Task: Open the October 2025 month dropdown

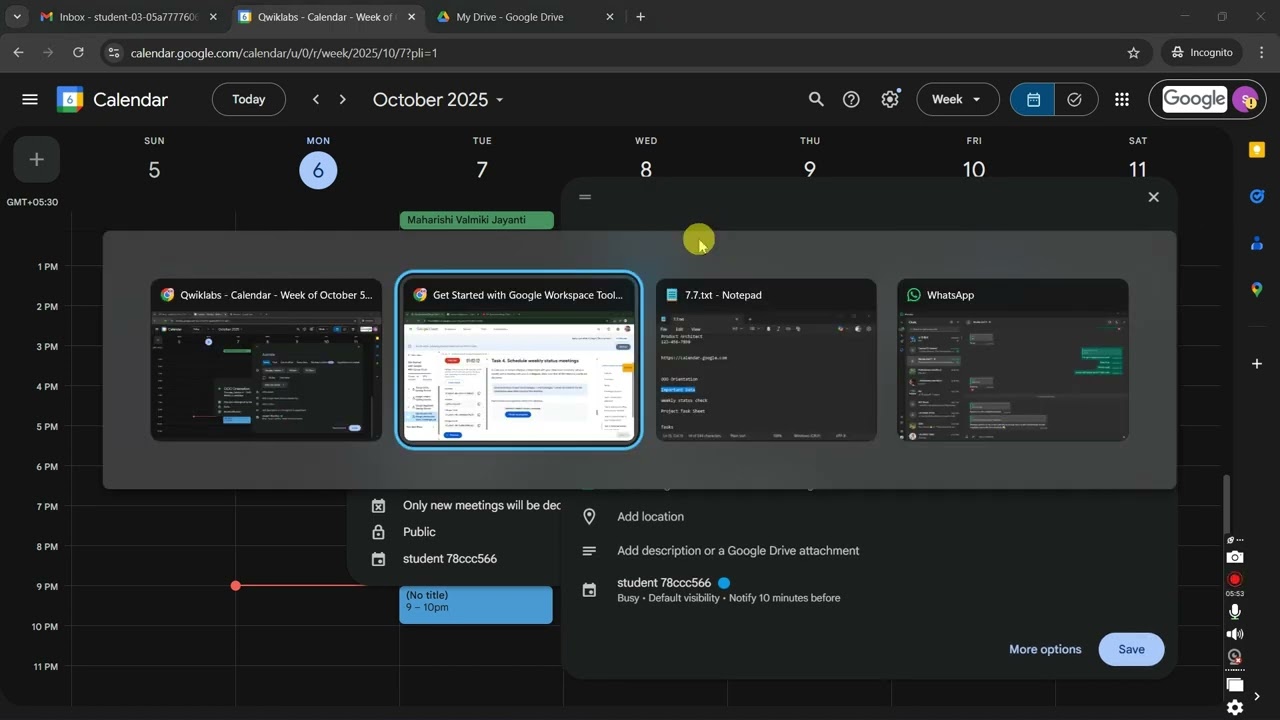Action: coord(438,99)
